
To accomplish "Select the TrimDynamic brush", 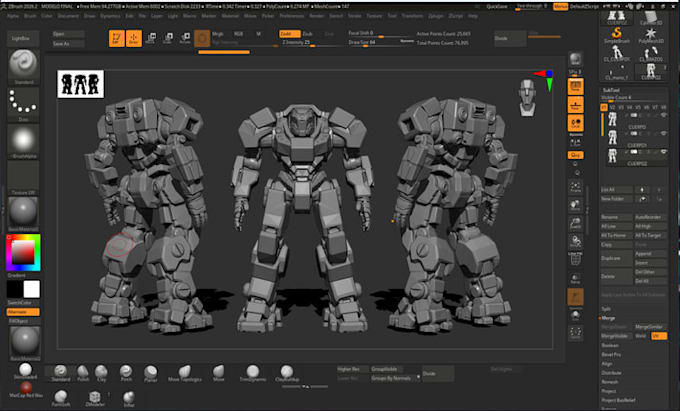I will 253,373.
